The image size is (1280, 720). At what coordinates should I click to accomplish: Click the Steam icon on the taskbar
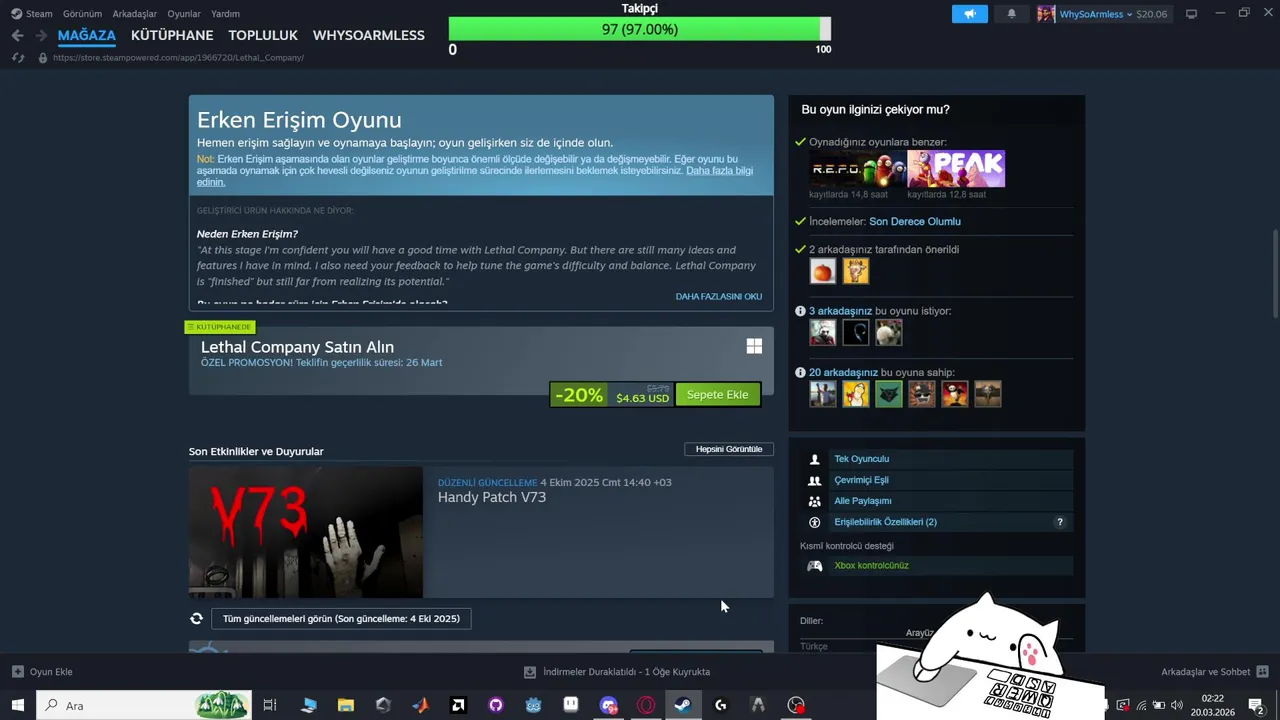click(683, 705)
